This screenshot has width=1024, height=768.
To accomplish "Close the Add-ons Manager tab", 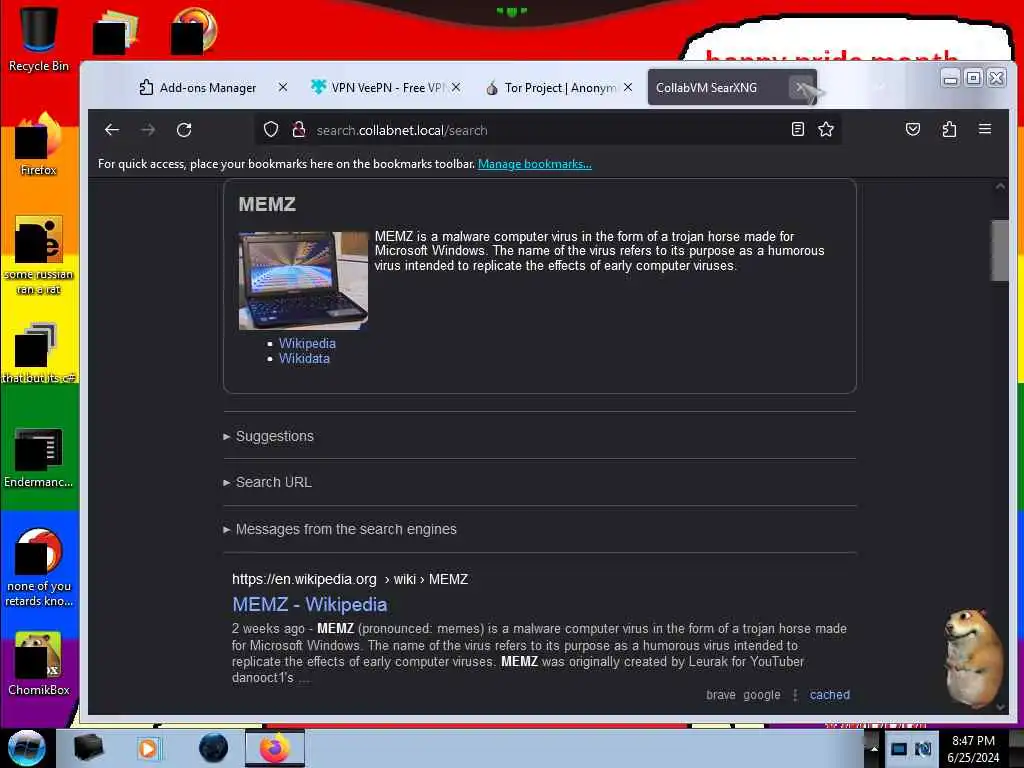I will pos(283,87).
